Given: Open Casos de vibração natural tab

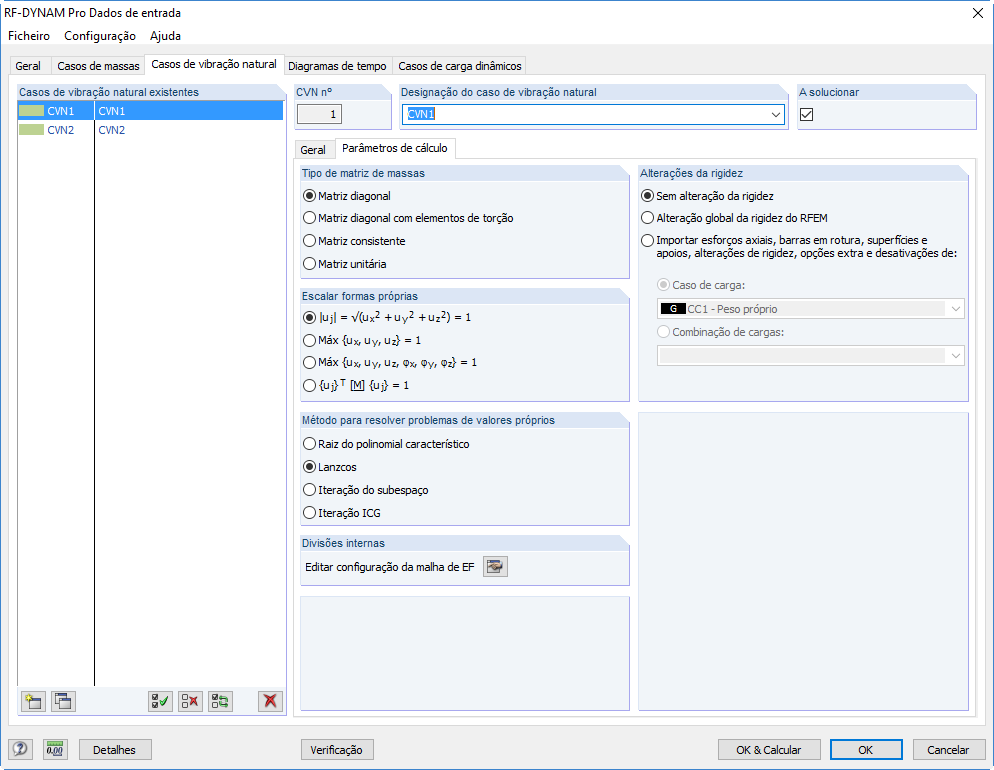Looking at the screenshot, I should [x=214, y=64].
